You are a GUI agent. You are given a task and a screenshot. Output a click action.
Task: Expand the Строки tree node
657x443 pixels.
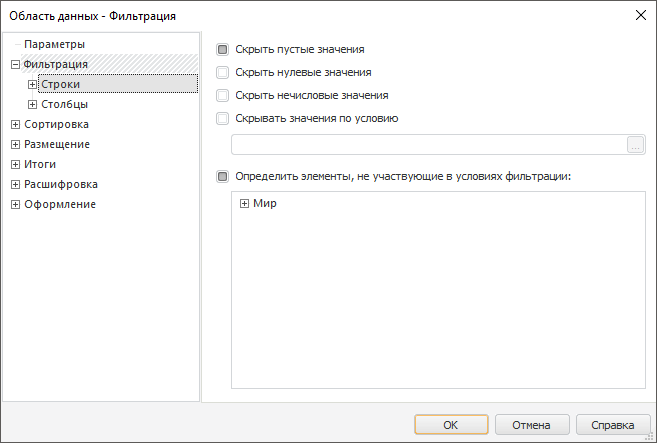[x=33, y=85]
